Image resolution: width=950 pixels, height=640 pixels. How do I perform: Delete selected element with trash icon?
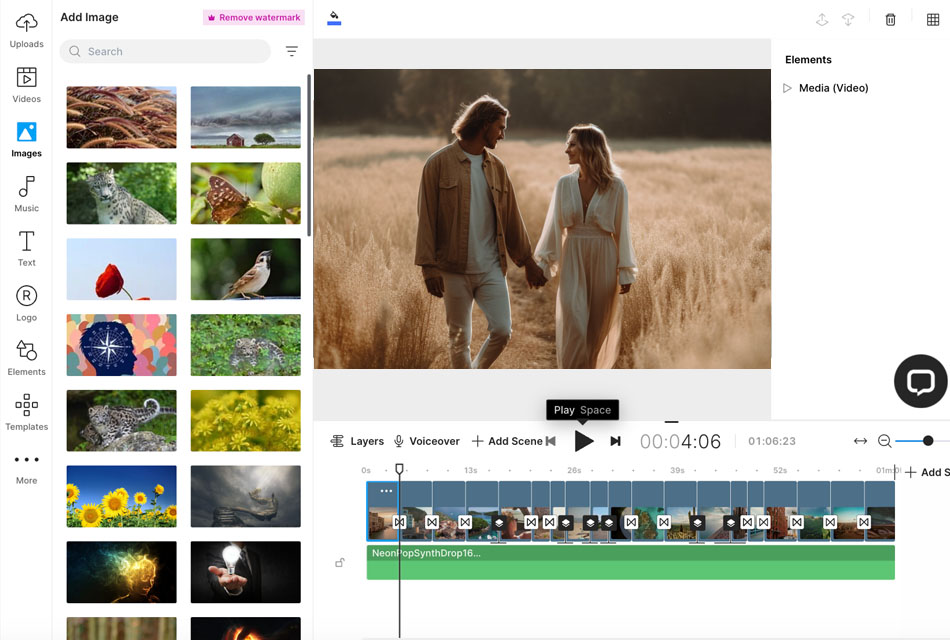point(890,20)
